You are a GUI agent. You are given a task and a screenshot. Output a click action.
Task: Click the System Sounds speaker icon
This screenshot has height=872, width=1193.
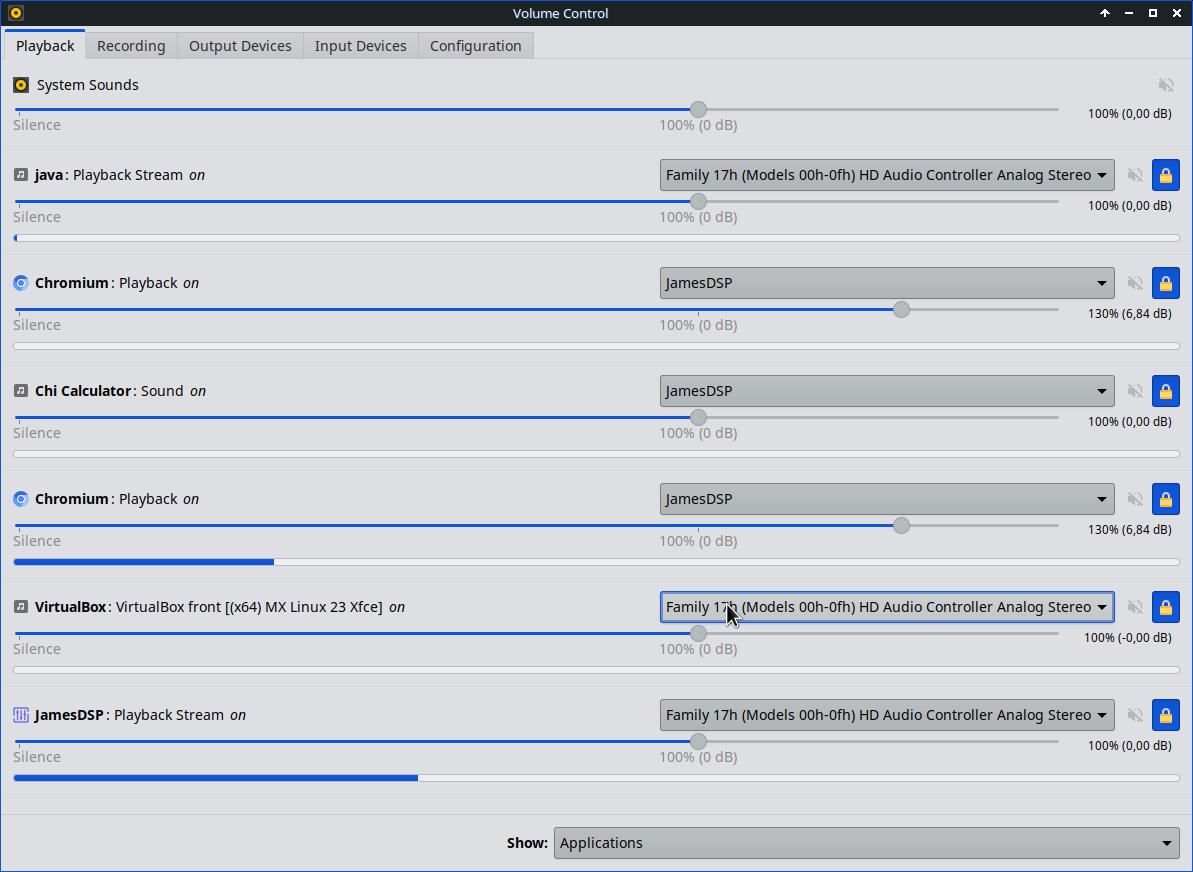[x=21, y=85]
